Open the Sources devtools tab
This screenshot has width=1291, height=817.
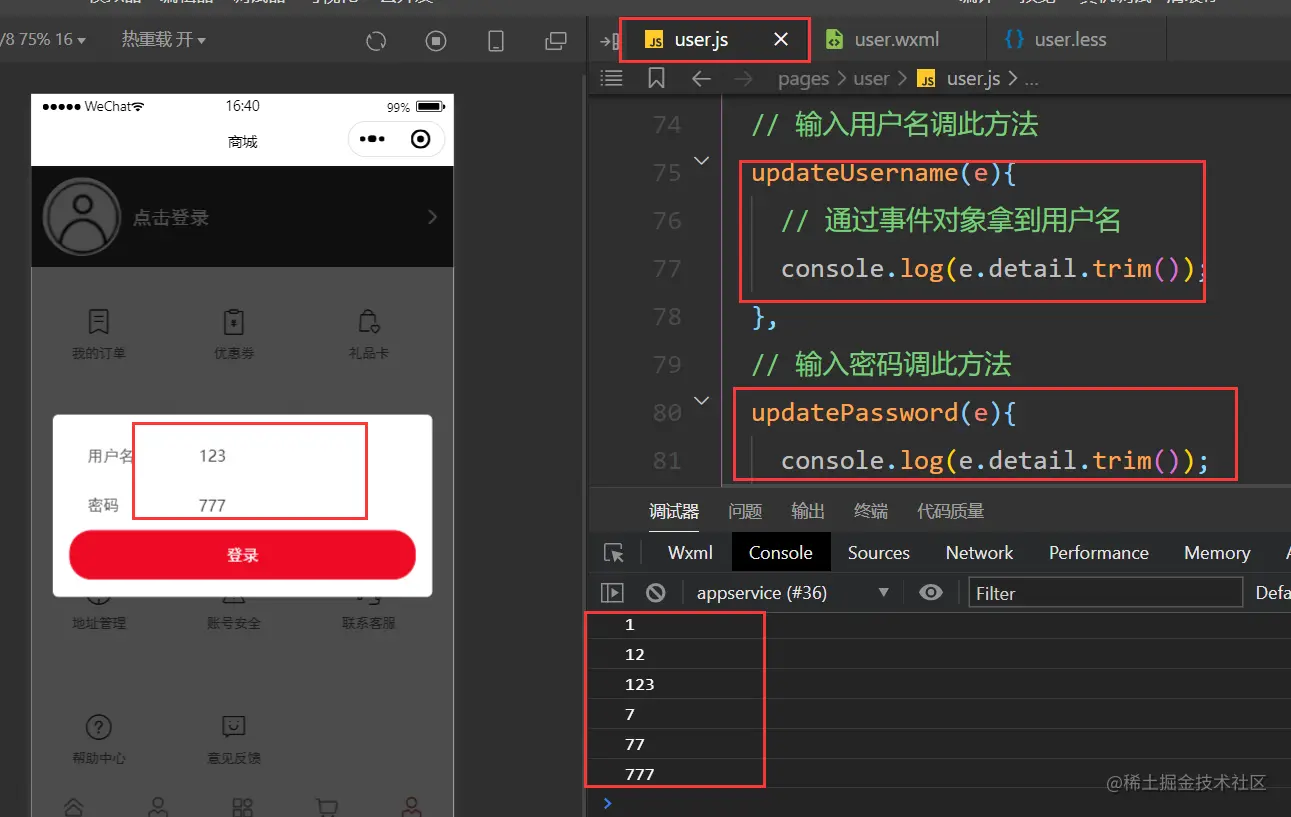879,553
